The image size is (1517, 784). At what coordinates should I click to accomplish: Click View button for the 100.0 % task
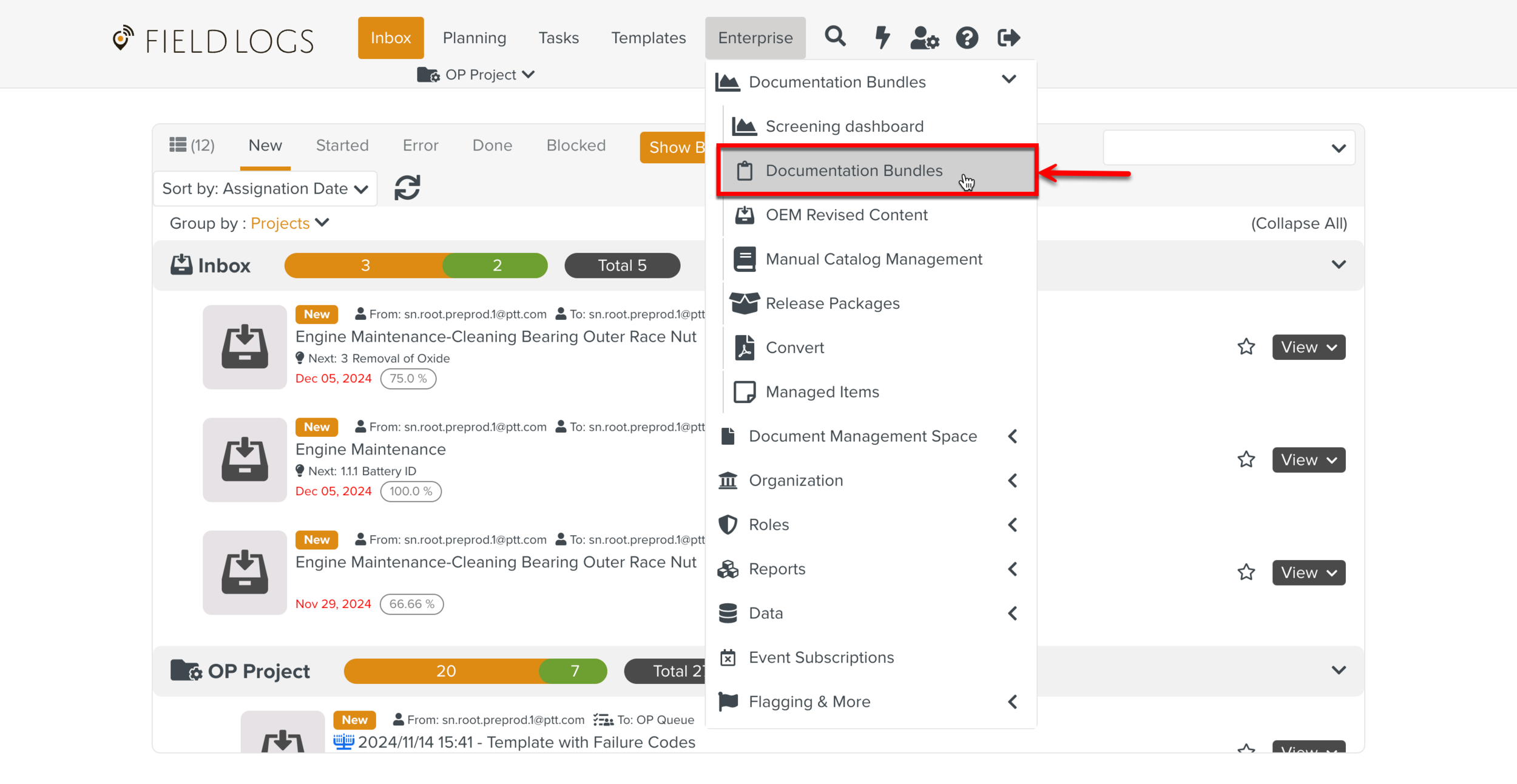tap(1308, 459)
